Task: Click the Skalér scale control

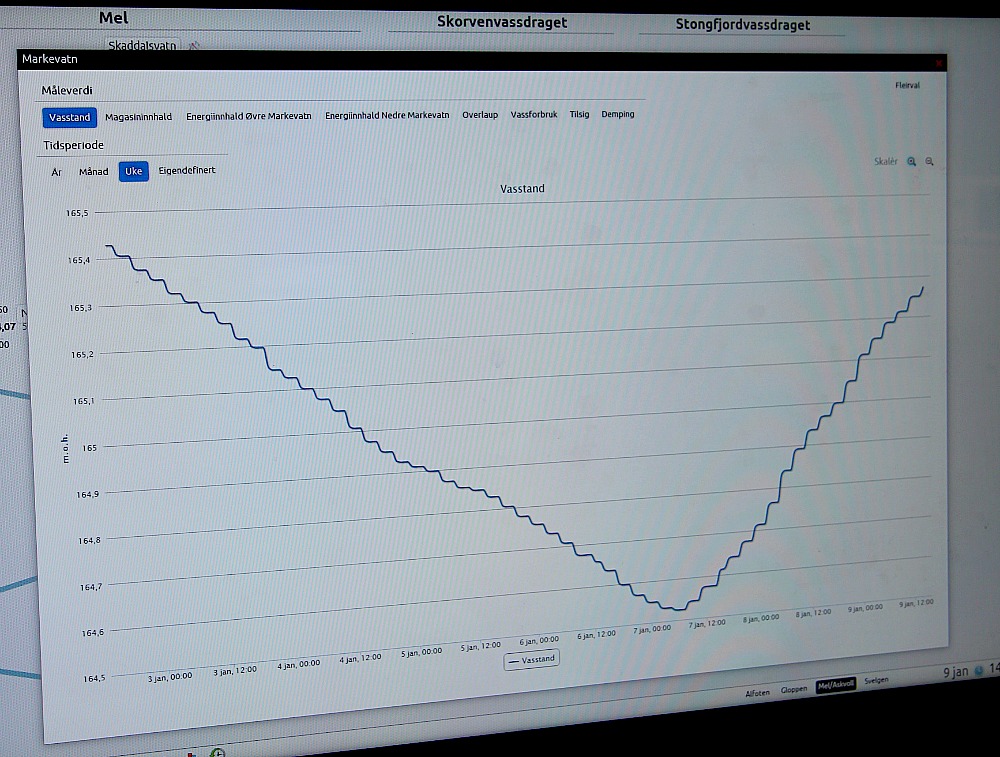Action: [886, 161]
